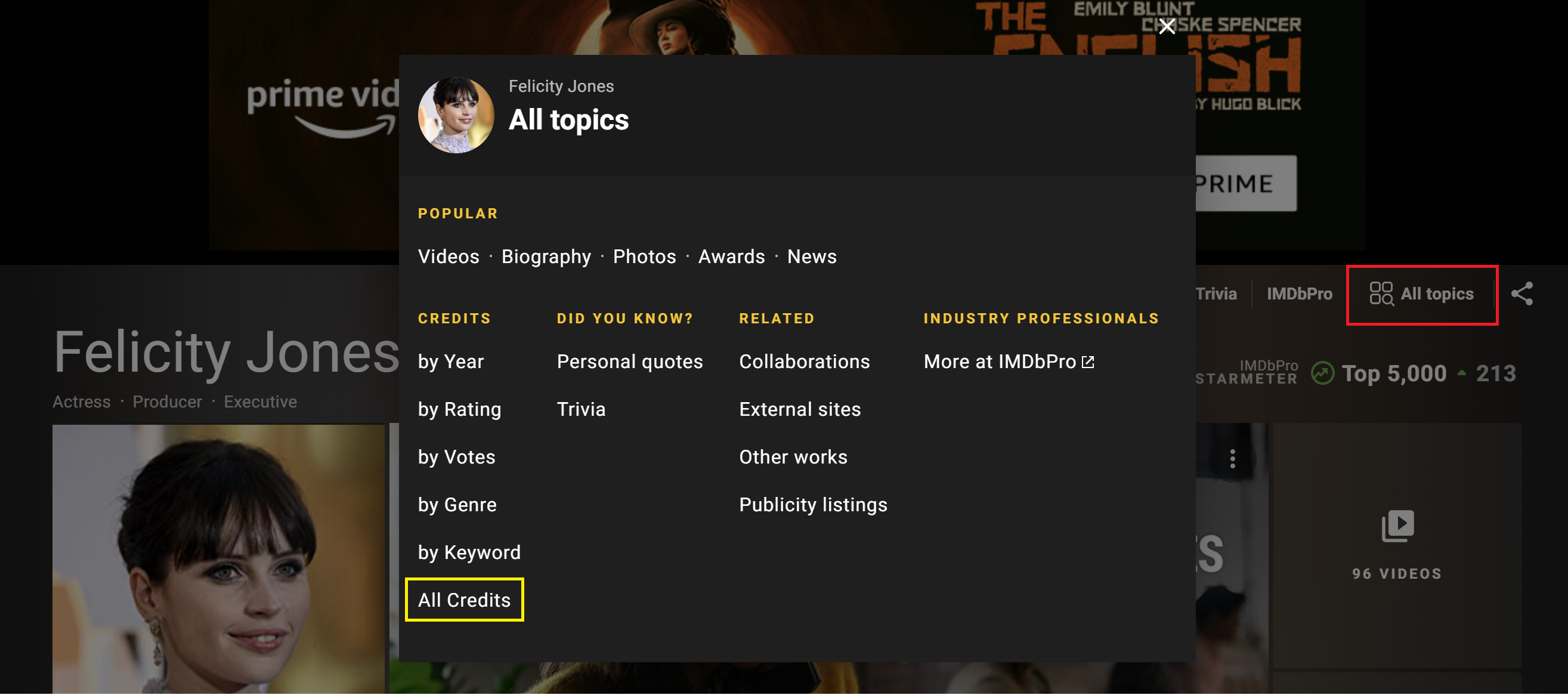Browse credits by Keyword
The width and height of the screenshot is (1568, 695).
469,551
